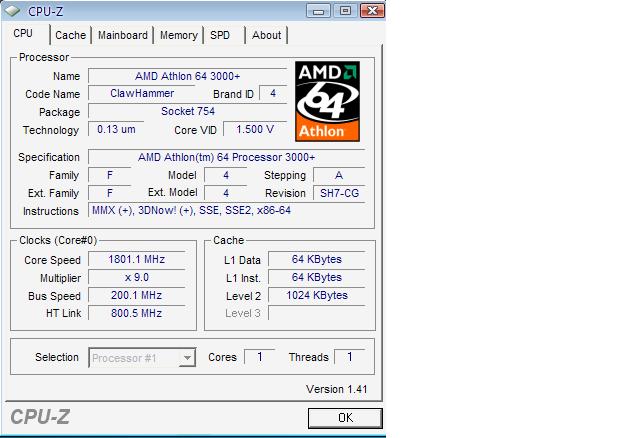Select the 1.500 V Core VID value

pyautogui.click(x=255, y=129)
